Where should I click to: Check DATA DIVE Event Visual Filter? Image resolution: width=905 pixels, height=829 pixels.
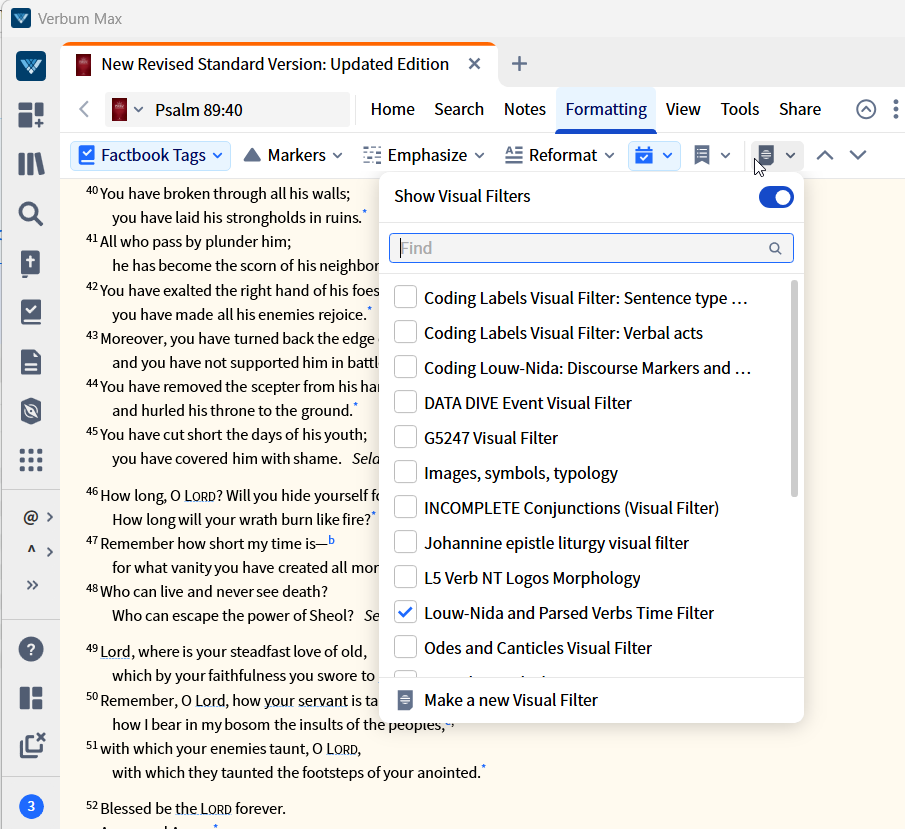click(405, 402)
